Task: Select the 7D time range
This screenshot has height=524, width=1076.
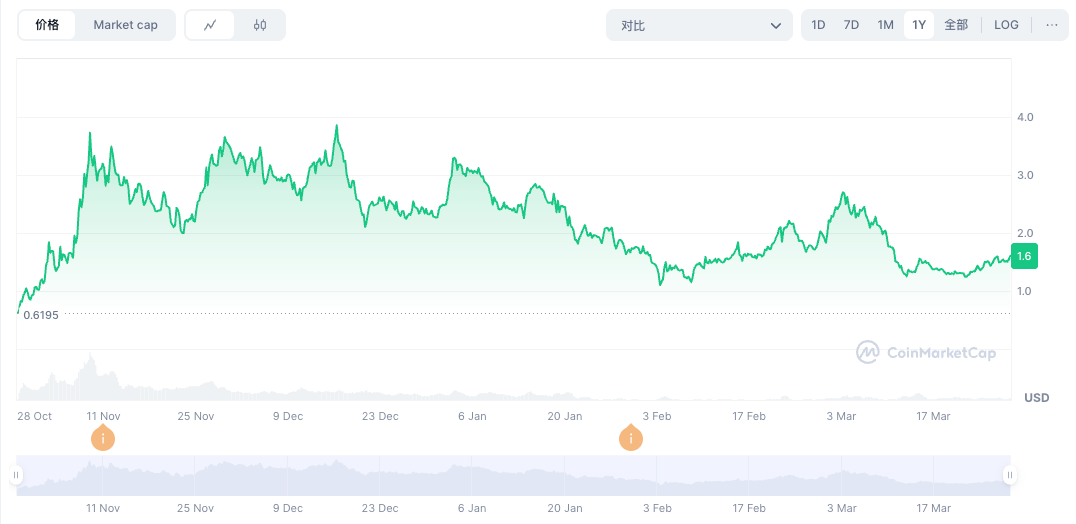Action: pyautogui.click(x=851, y=25)
